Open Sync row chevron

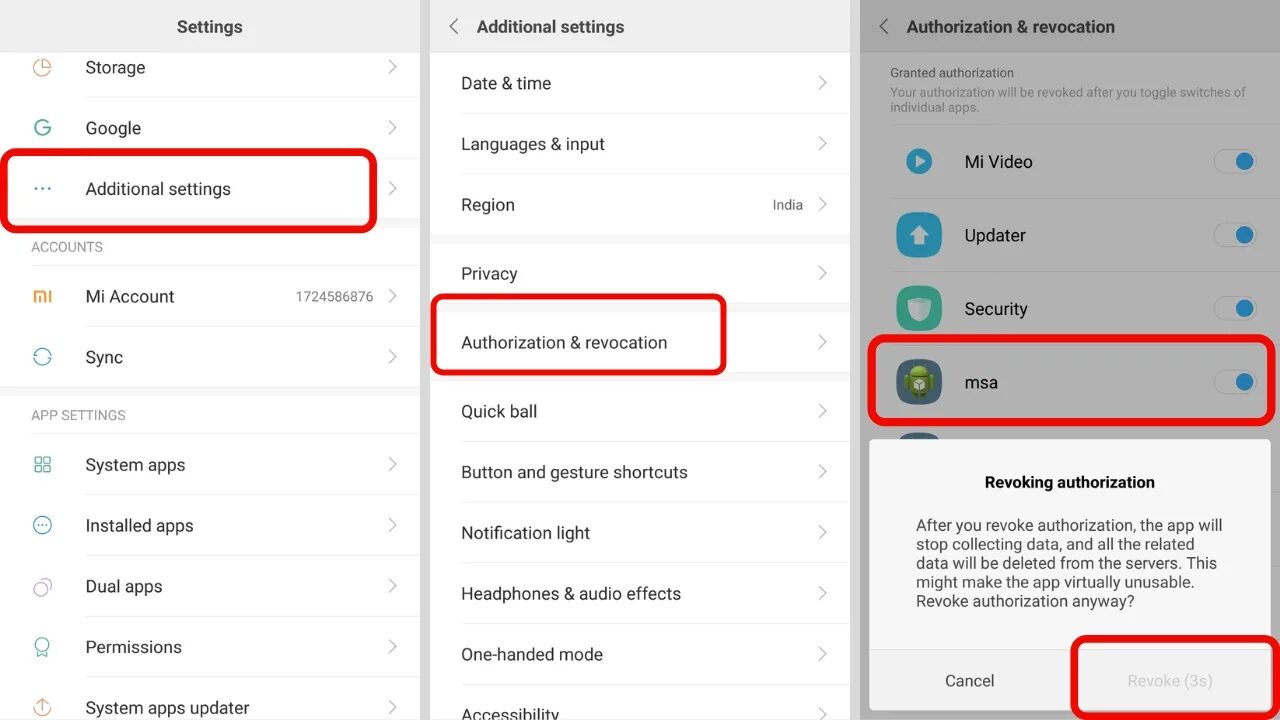[393, 357]
